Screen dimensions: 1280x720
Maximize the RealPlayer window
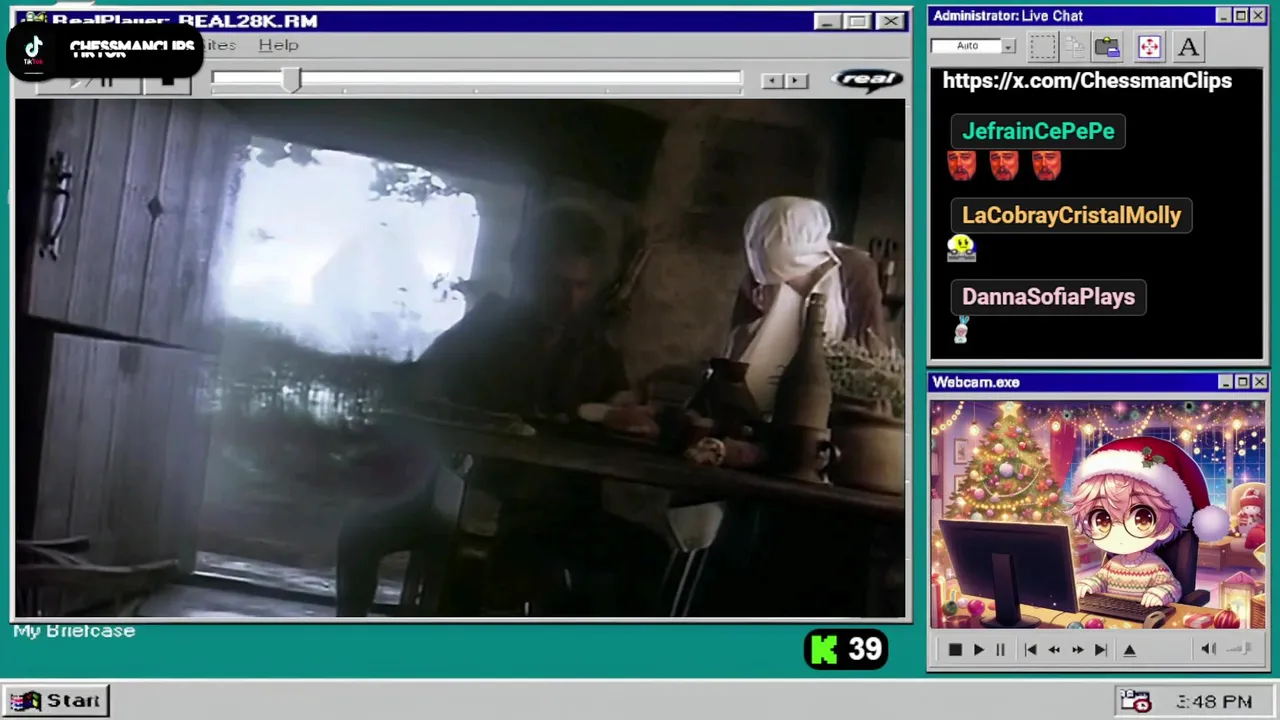coord(858,21)
